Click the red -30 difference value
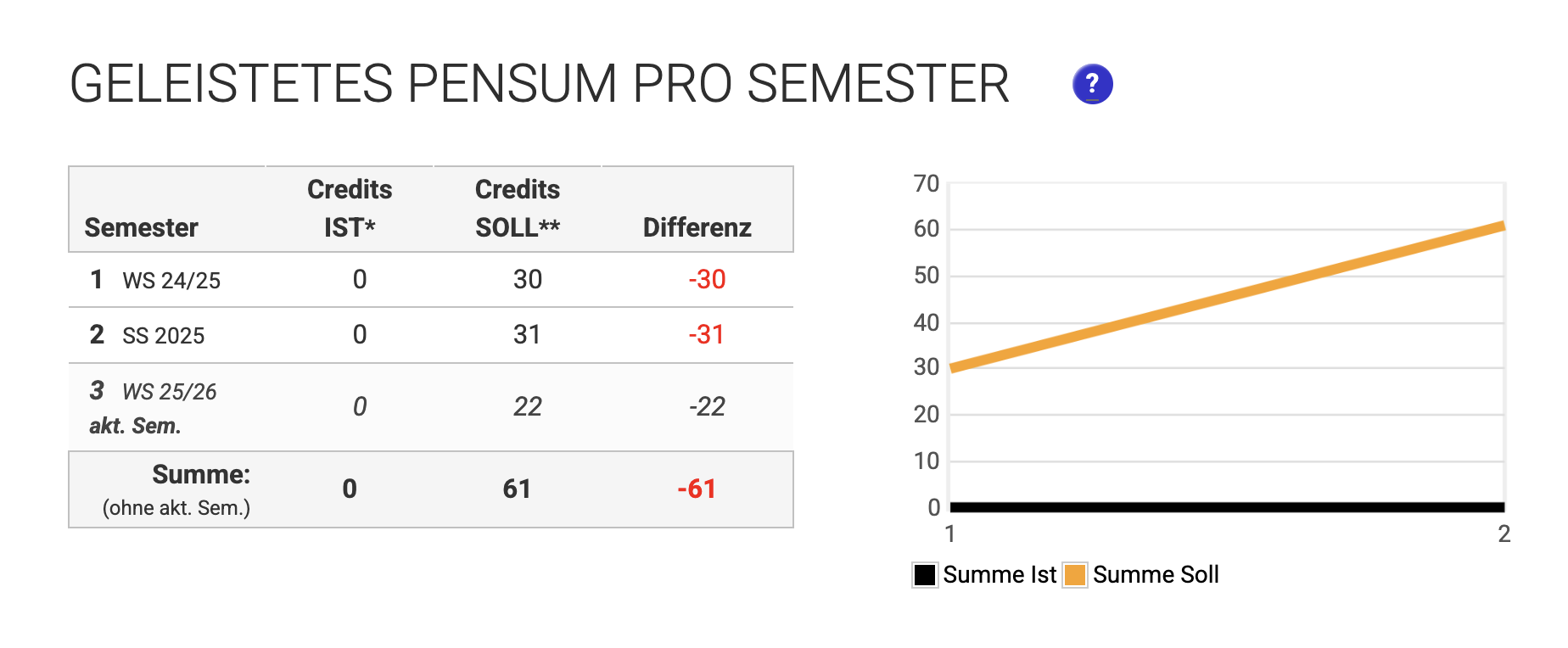The image size is (1568, 648). click(x=709, y=280)
